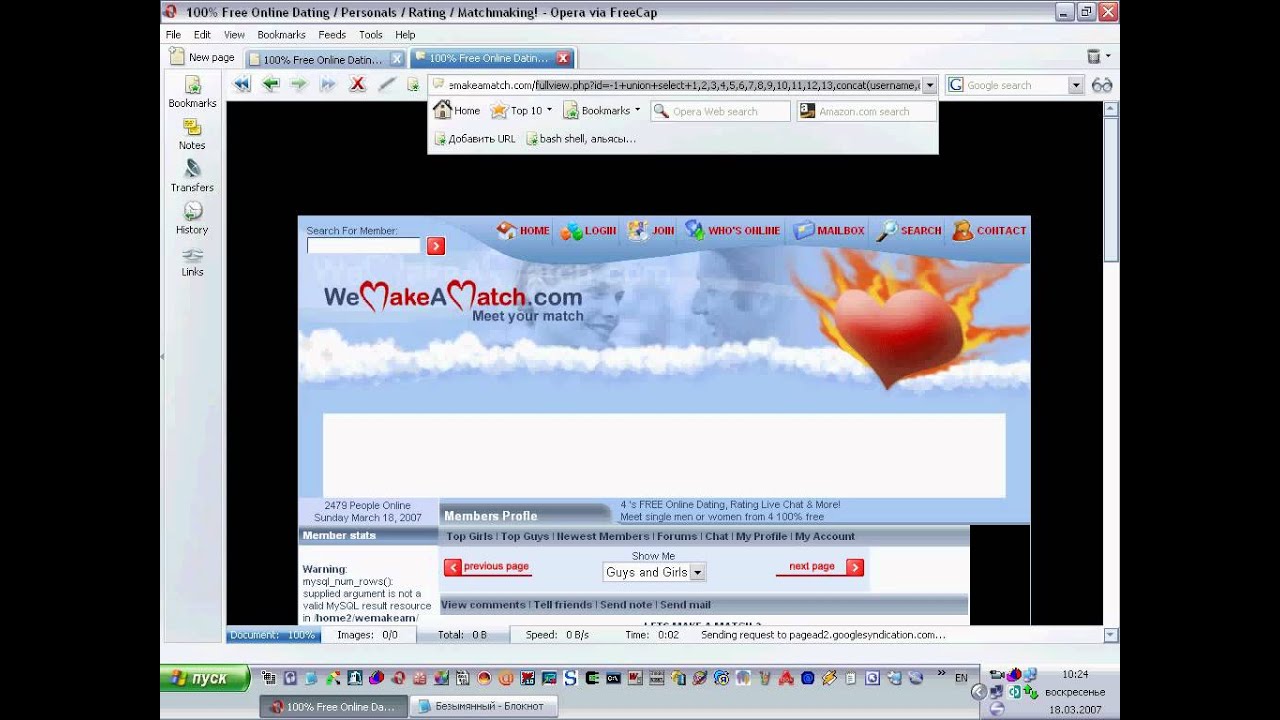Open the CONTACT navigation item
1280x720 pixels.
[989, 231]
